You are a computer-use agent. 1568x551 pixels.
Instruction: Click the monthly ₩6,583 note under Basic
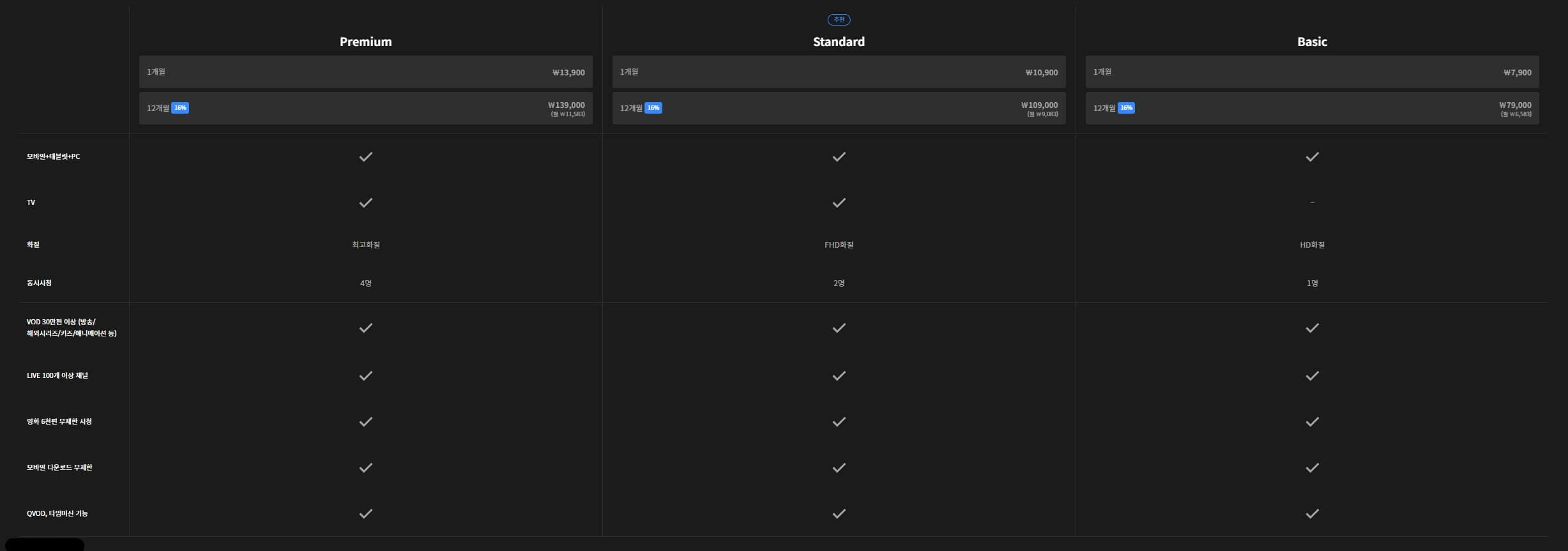point(1516,114)
